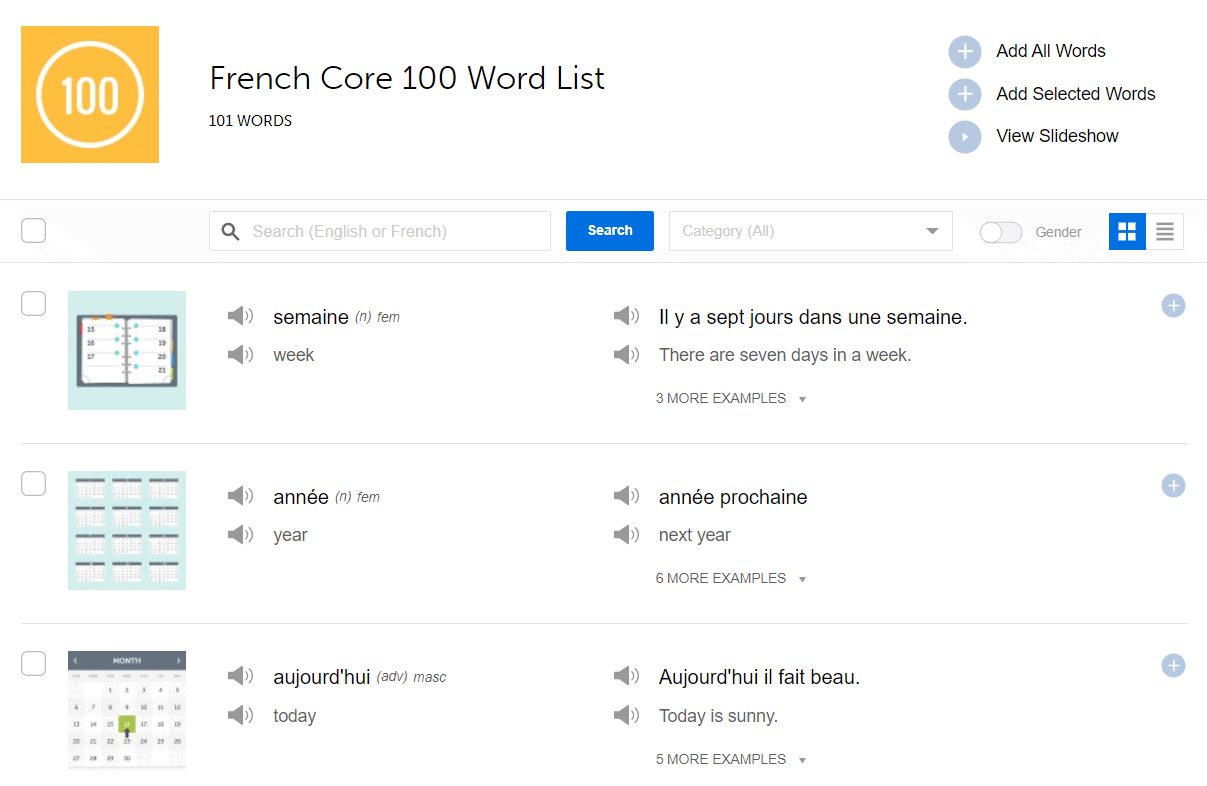The width and height of the screenshot is (1207, 786).
Task: Play pronunciation of 'aujourd'hui'
Action: coord(240,675)
